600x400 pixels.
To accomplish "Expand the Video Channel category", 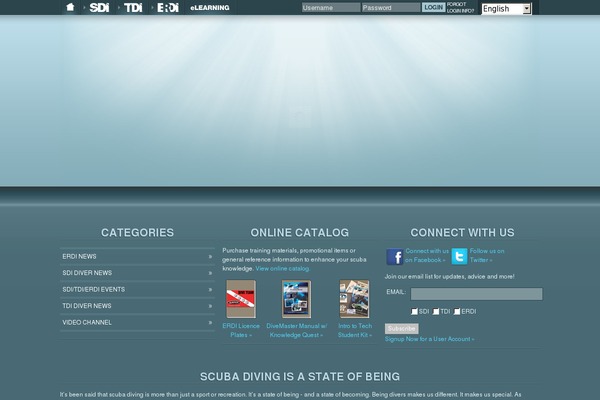I will tap(137, 322).
